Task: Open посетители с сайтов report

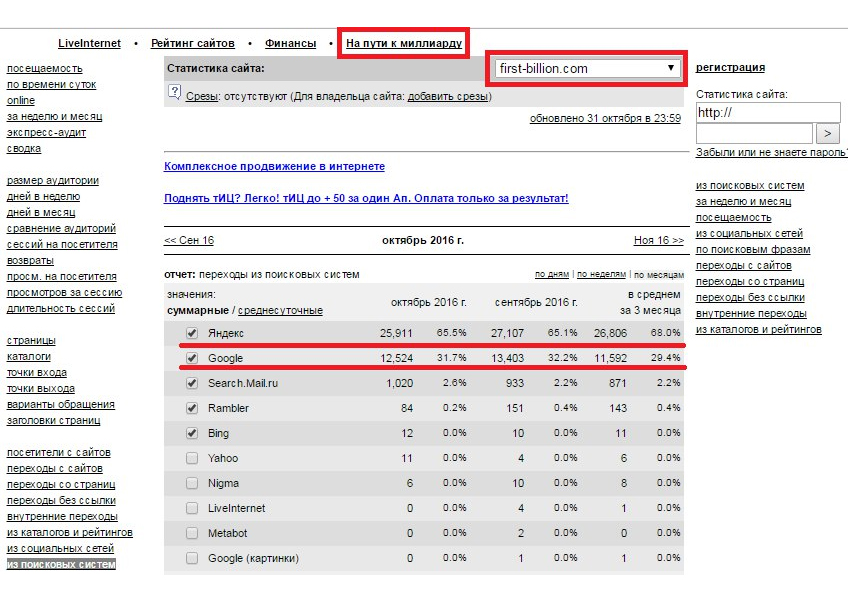Action: (58, 453)
